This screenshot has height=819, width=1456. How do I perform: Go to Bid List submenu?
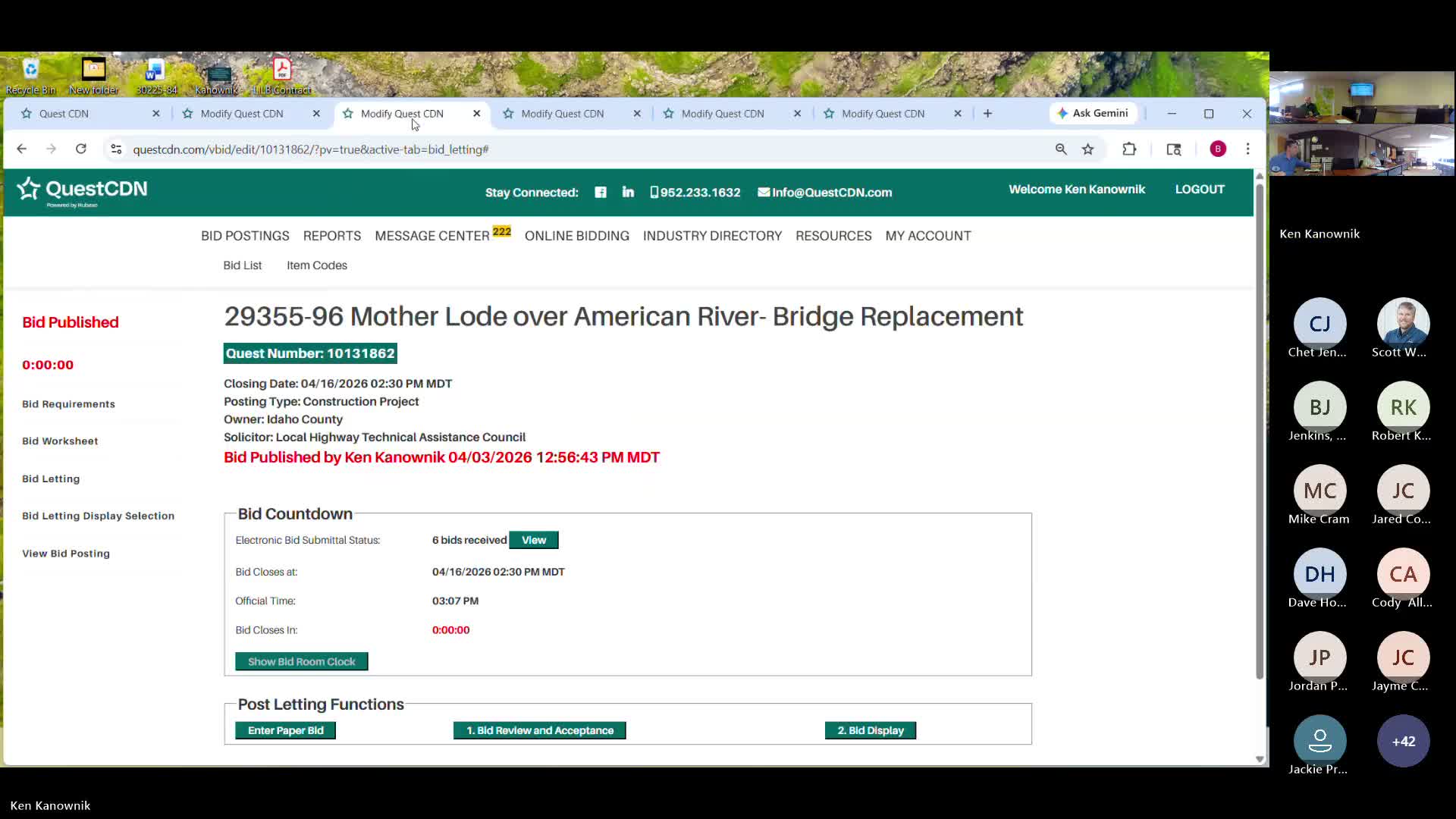click(243, 265)
